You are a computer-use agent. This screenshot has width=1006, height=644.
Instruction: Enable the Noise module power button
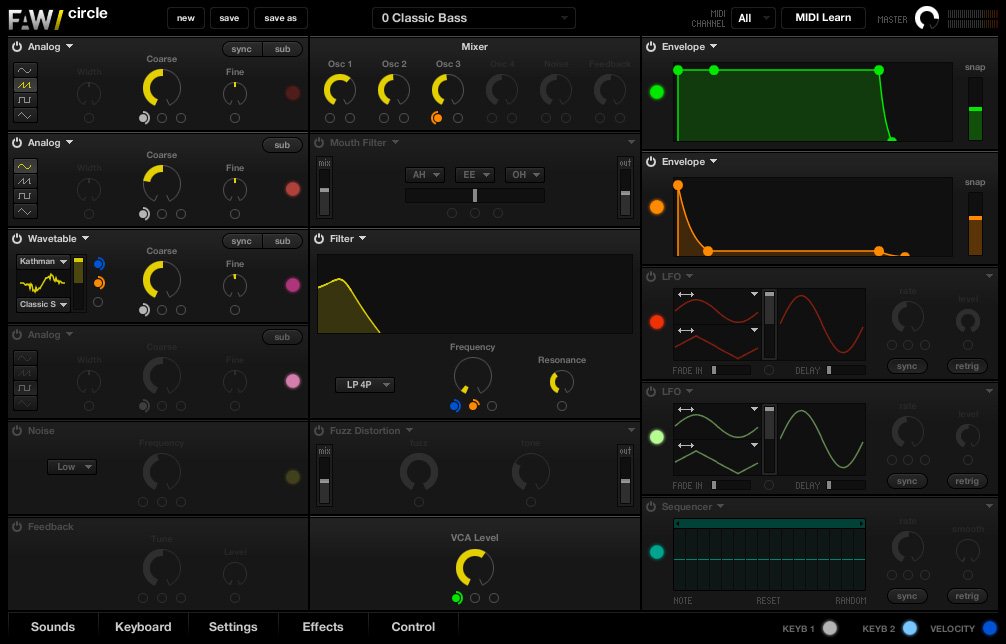[17, 431]
